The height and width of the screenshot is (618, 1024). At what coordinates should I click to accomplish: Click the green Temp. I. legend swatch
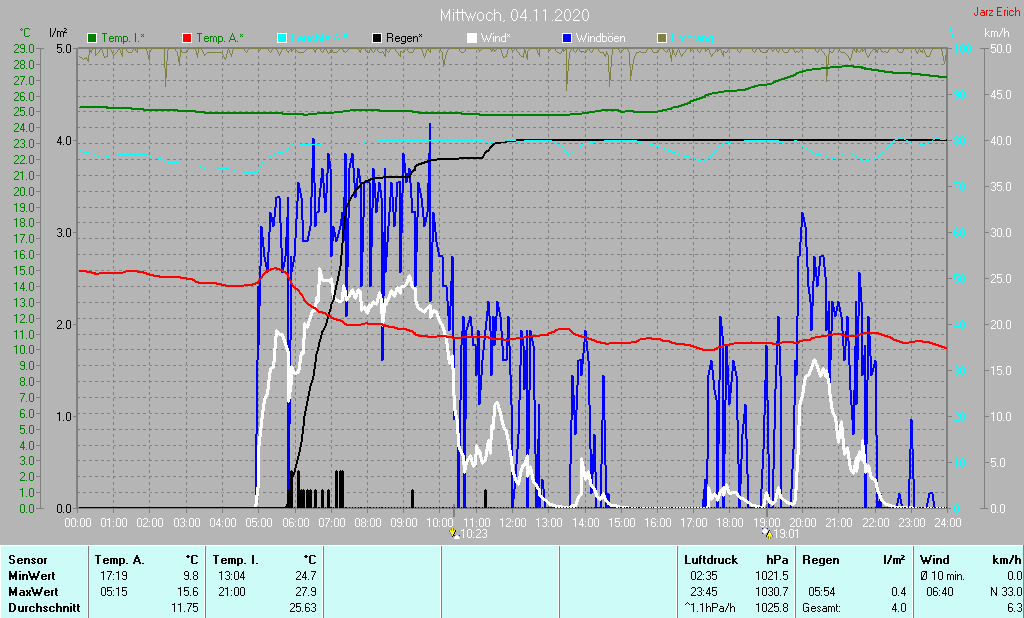[93, 38]
